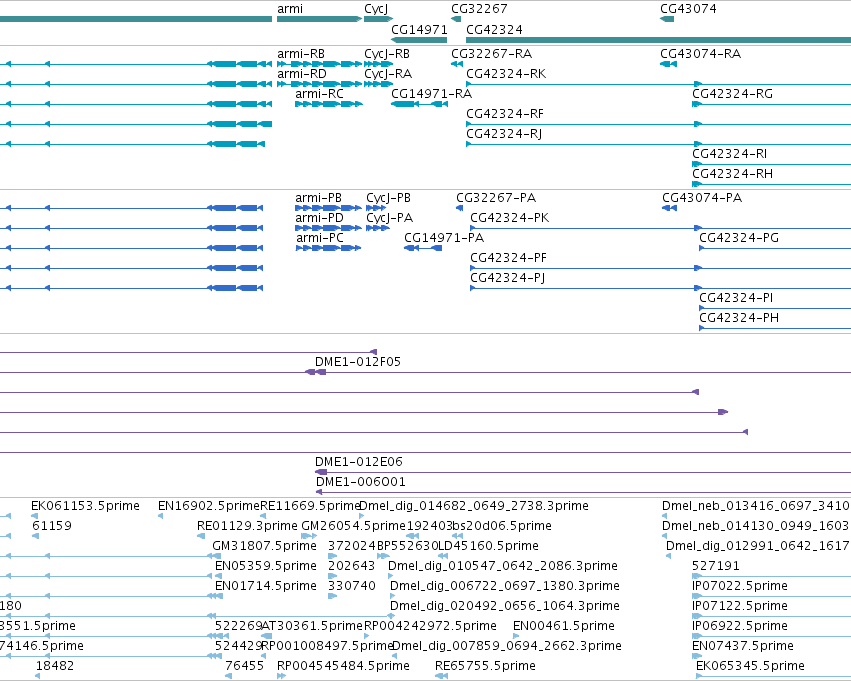
Task: Select the 61159 EST label
Action: coord(52,526)
